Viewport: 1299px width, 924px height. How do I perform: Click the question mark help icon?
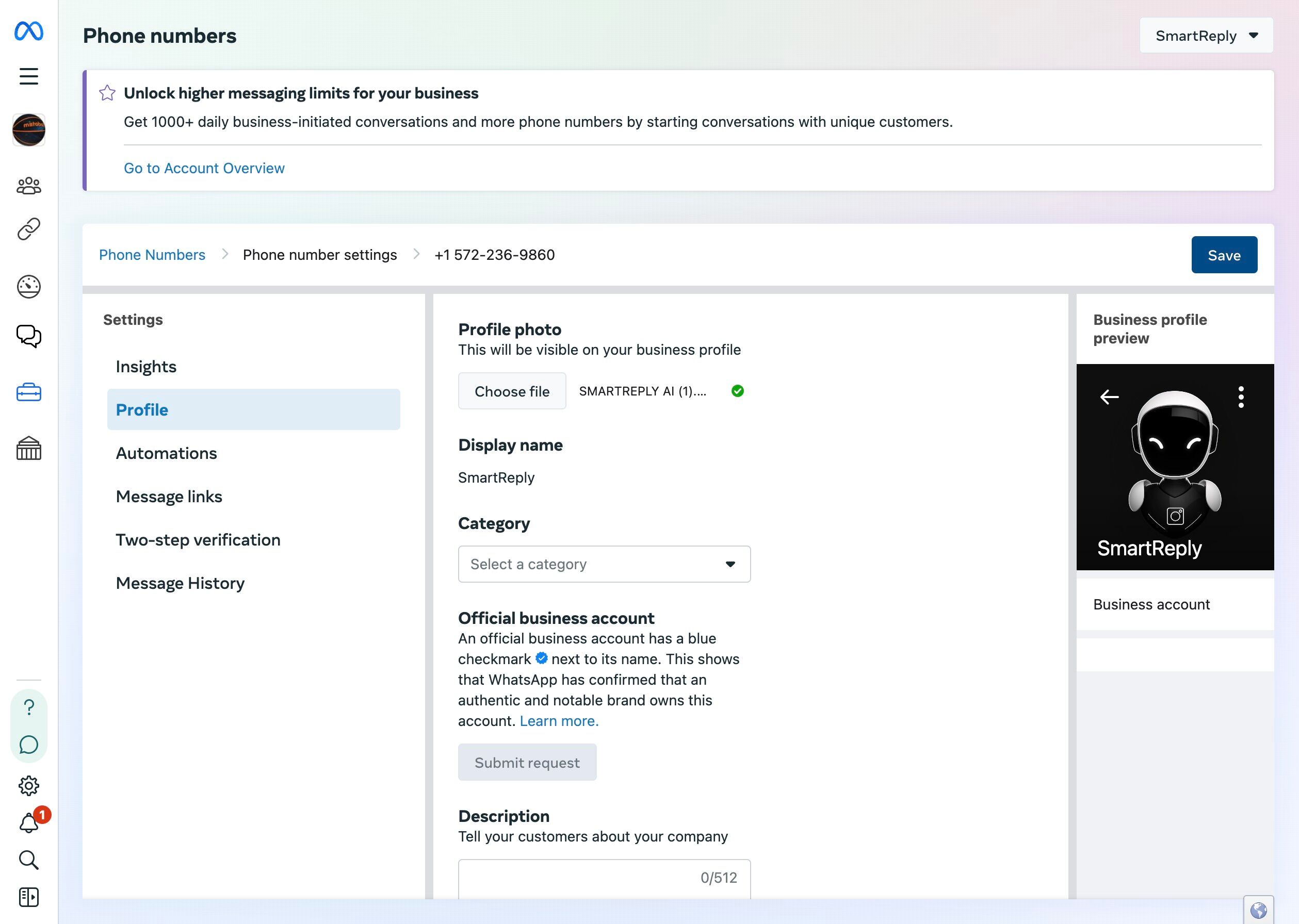(x=28, y=707)
